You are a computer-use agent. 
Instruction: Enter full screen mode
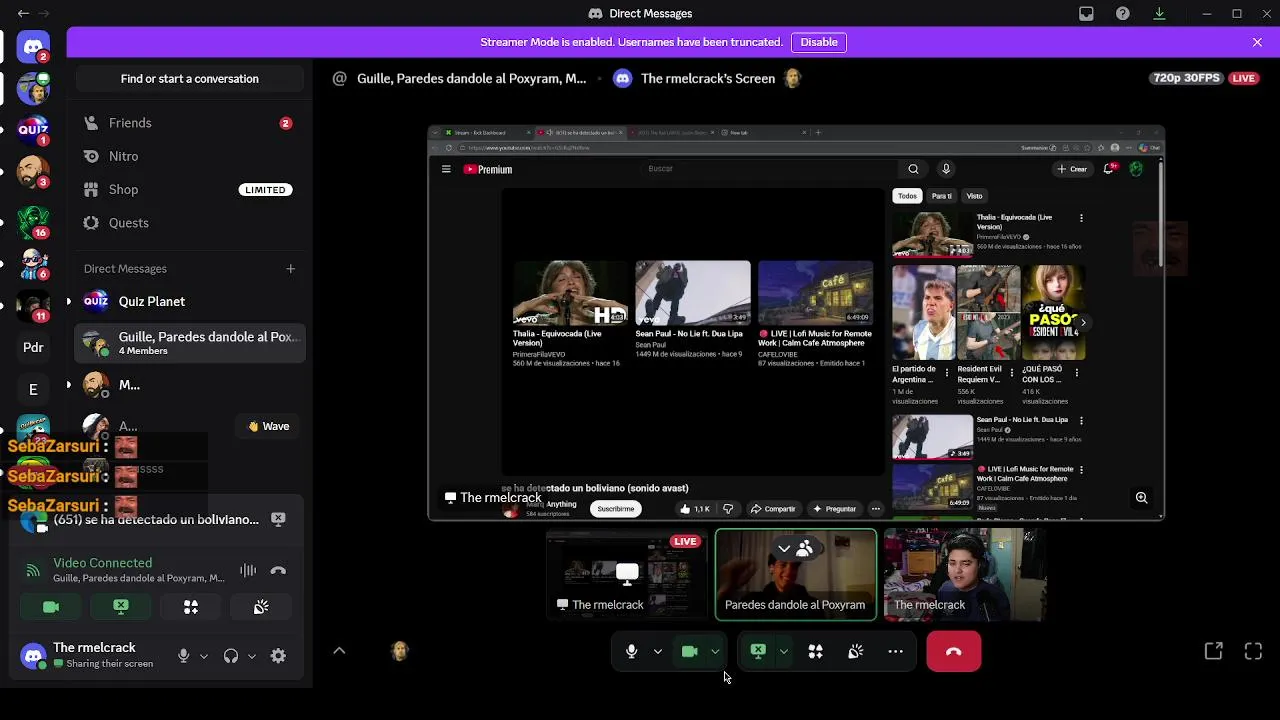coord(1253,651)
